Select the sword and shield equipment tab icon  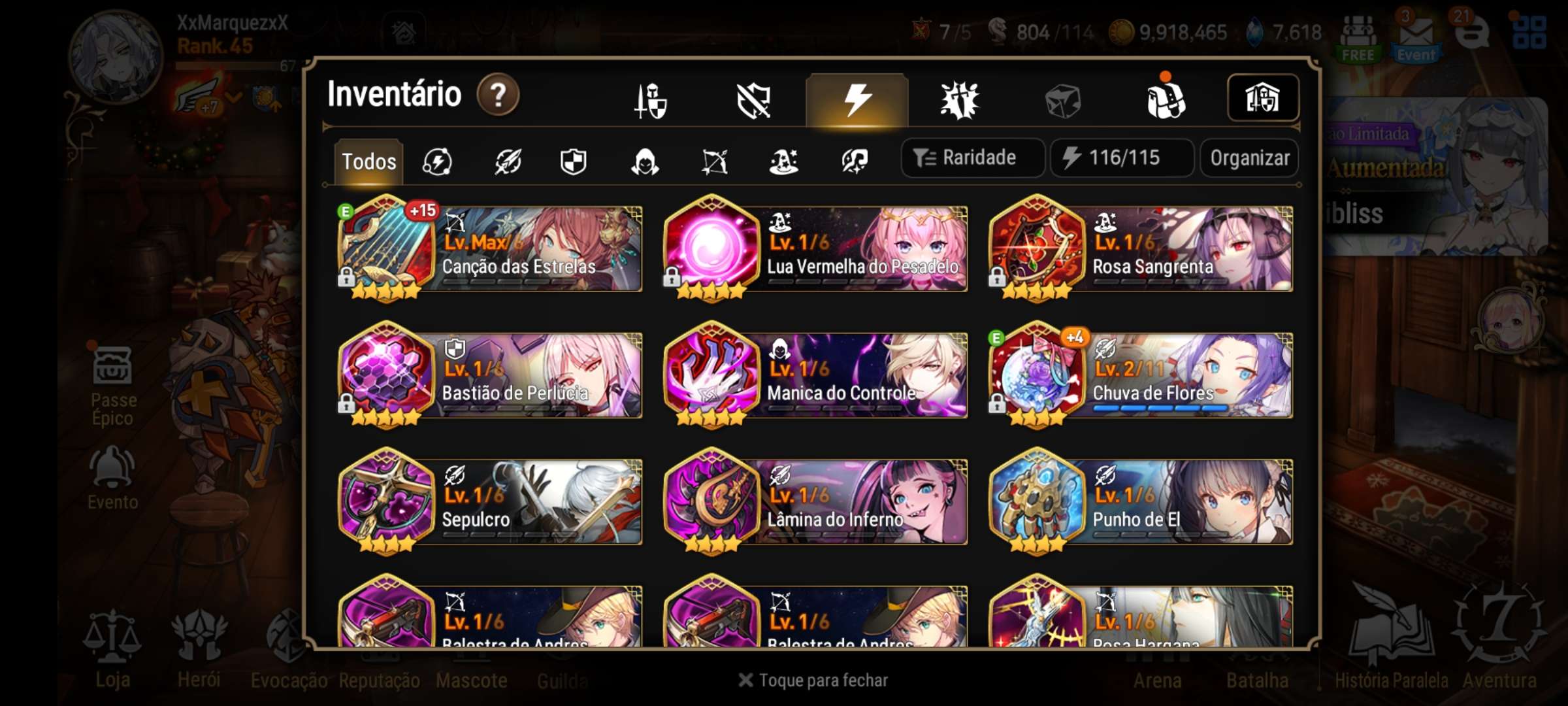[651, 101]
